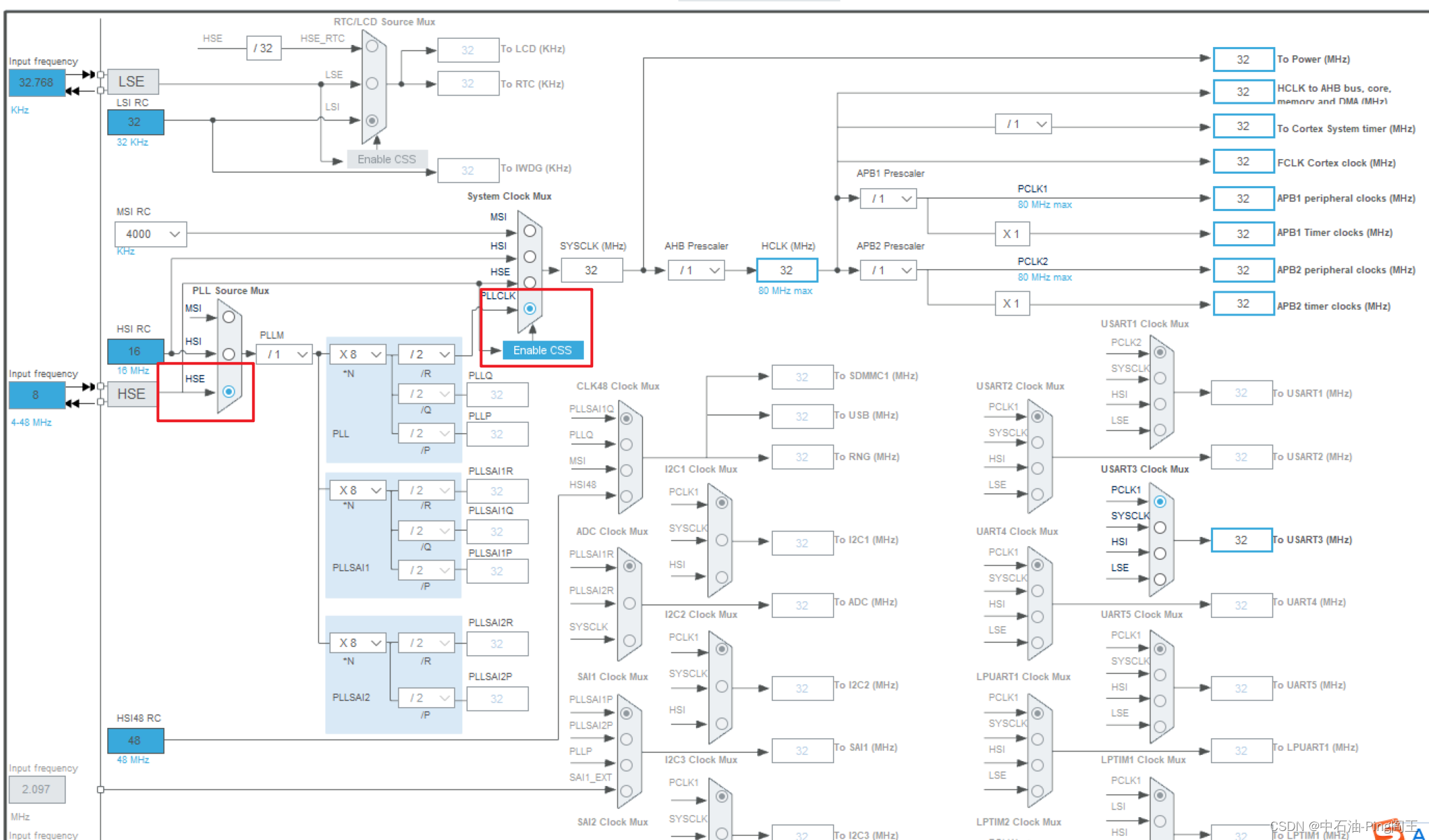Click the HSE input frequency field

[x=36, y=395]
